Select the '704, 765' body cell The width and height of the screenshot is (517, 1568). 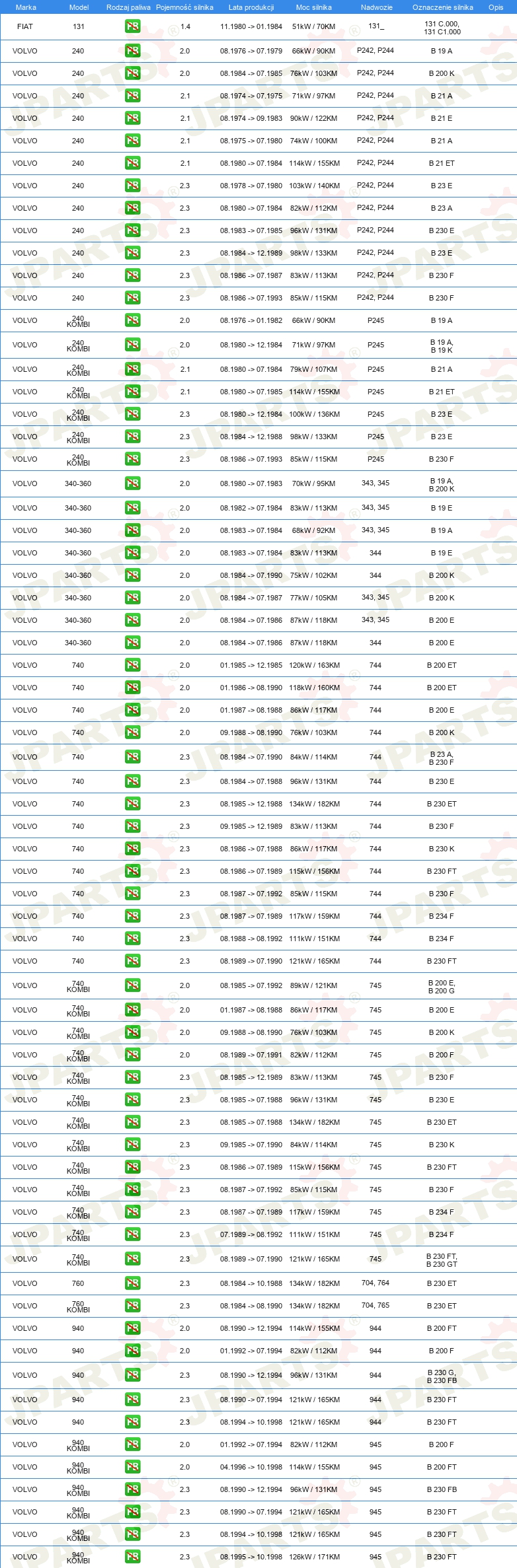tap(376, 1305)
